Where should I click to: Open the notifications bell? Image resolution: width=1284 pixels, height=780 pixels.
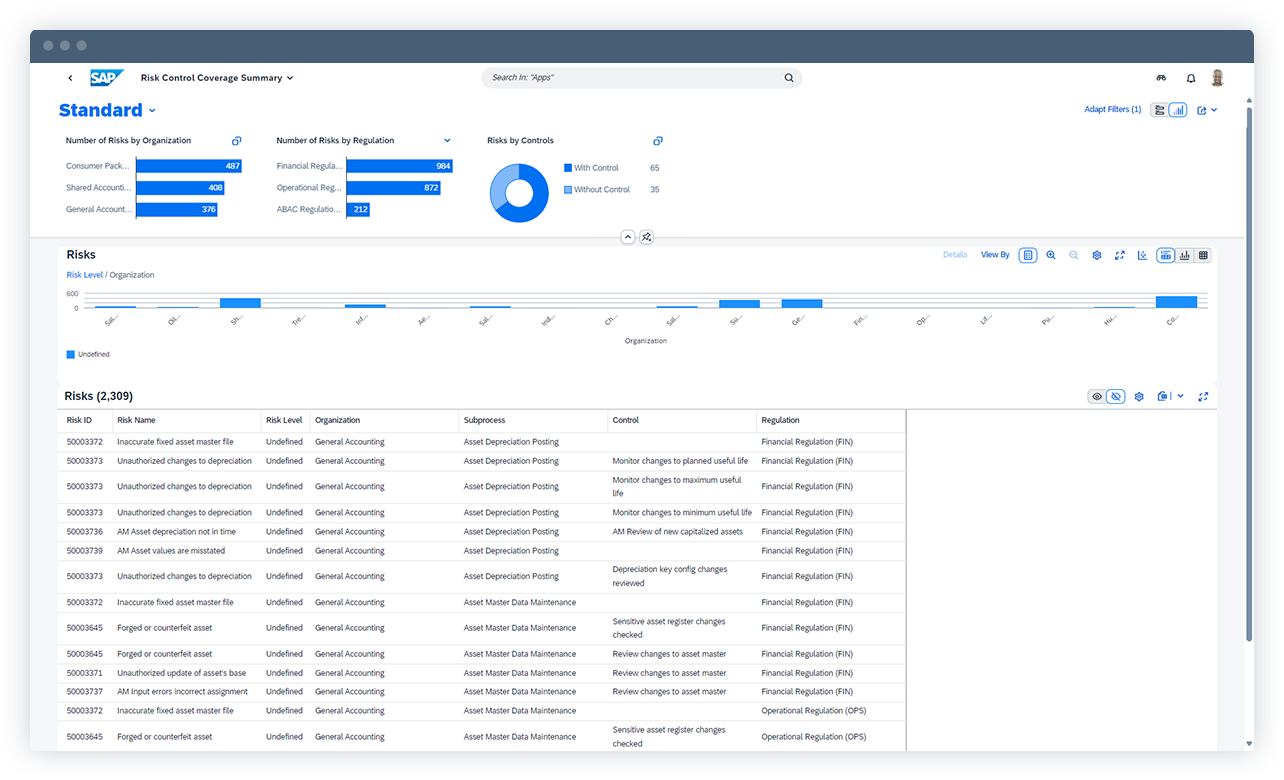tap(1190, 78)
